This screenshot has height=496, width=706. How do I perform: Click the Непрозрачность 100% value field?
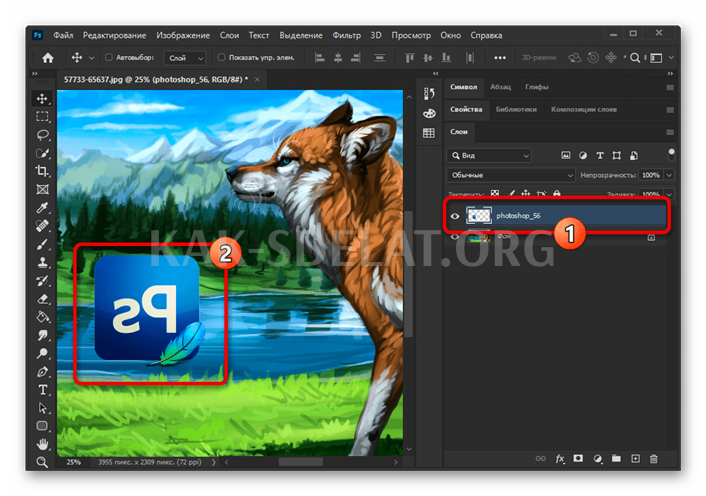coord(651,175)
